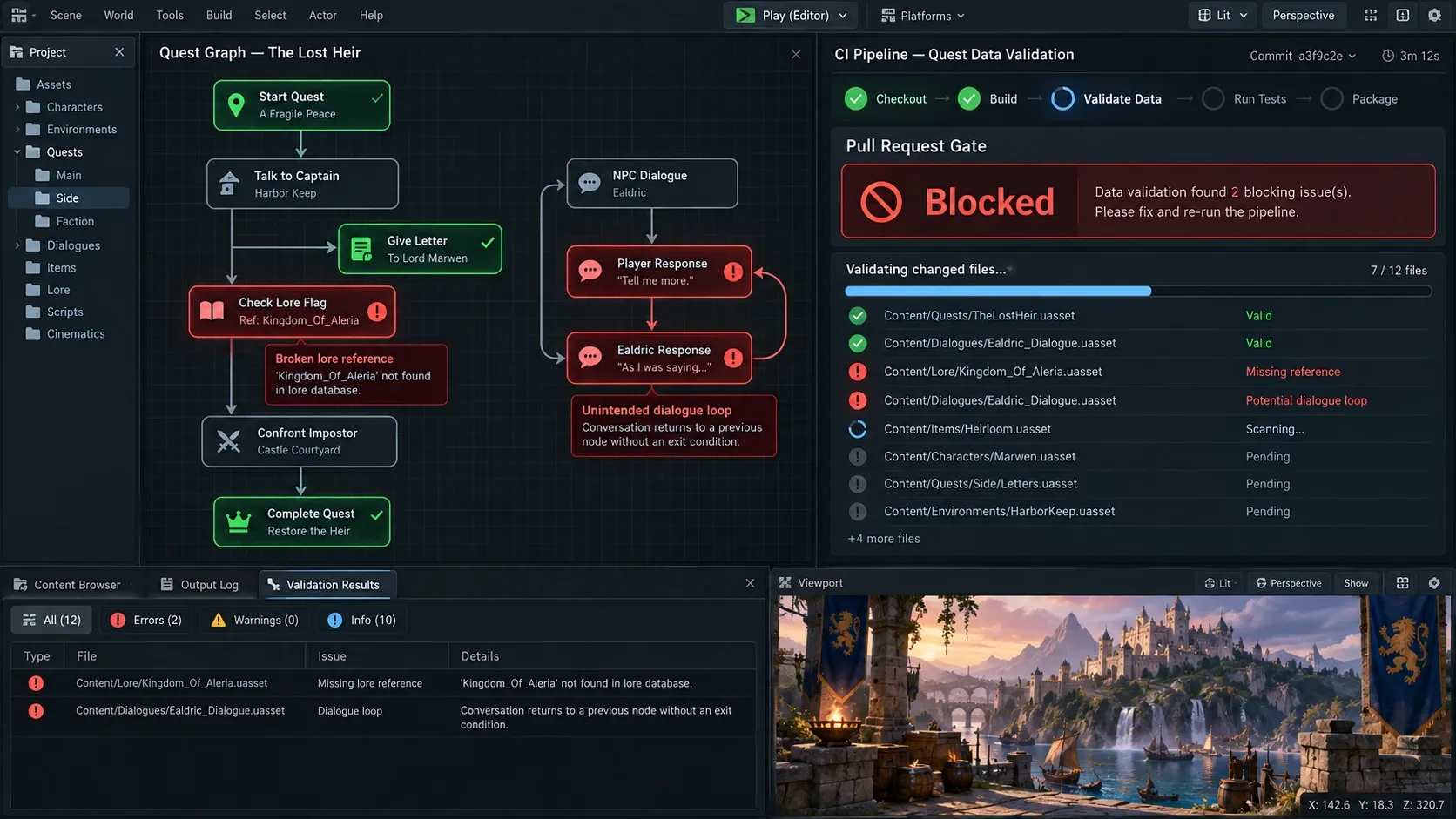This screenshot has height=819, width=1456.
Task: Click the error badge on Ealdric Response node
Action: pos(733,358)
